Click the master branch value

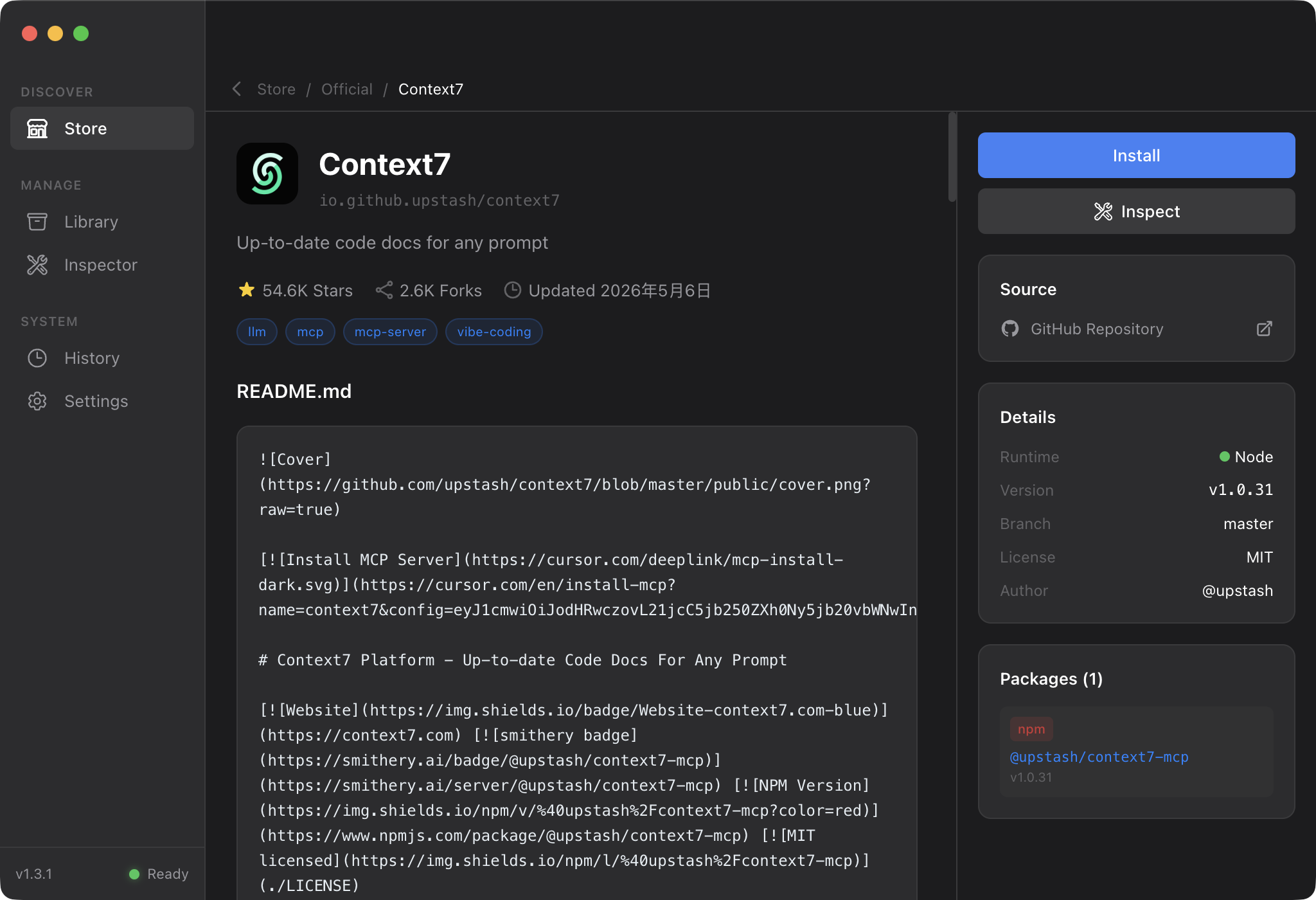[1249, 524]
